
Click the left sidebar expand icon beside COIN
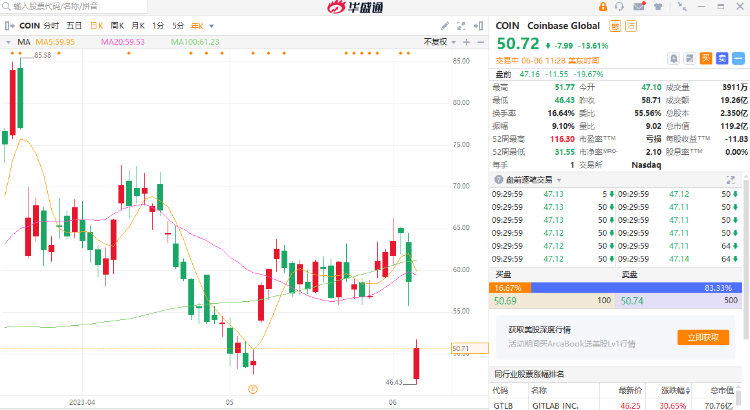tap(10, 26)
